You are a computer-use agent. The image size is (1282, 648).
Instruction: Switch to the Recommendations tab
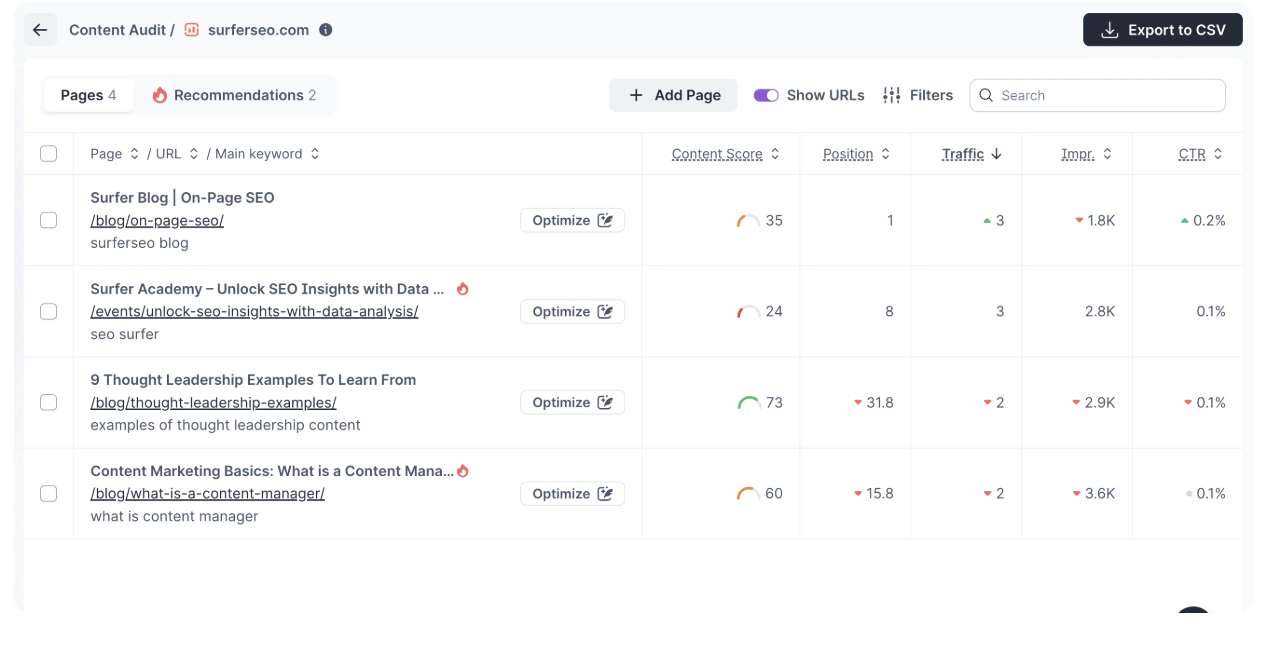(238, 95)
